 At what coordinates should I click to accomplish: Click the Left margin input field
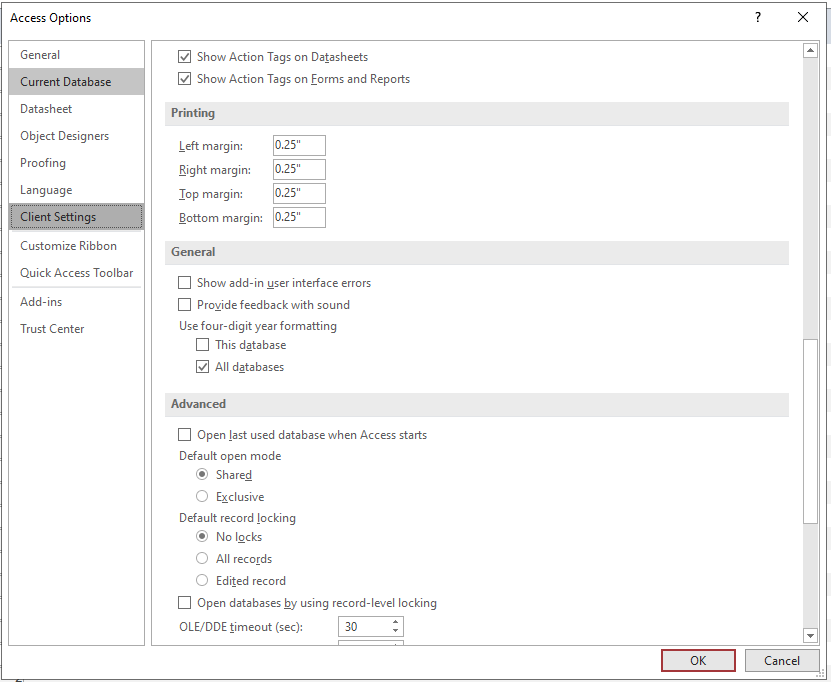(x=299, y=145)
